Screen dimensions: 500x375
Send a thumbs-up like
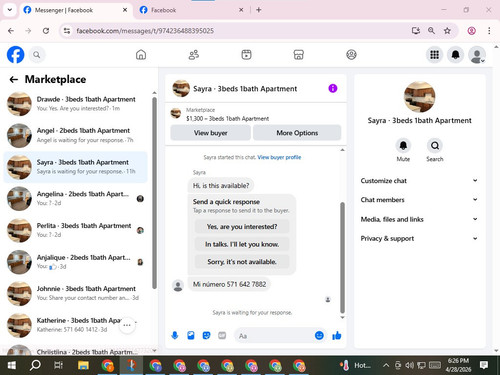pyautogui.click(x=337, y=335)
